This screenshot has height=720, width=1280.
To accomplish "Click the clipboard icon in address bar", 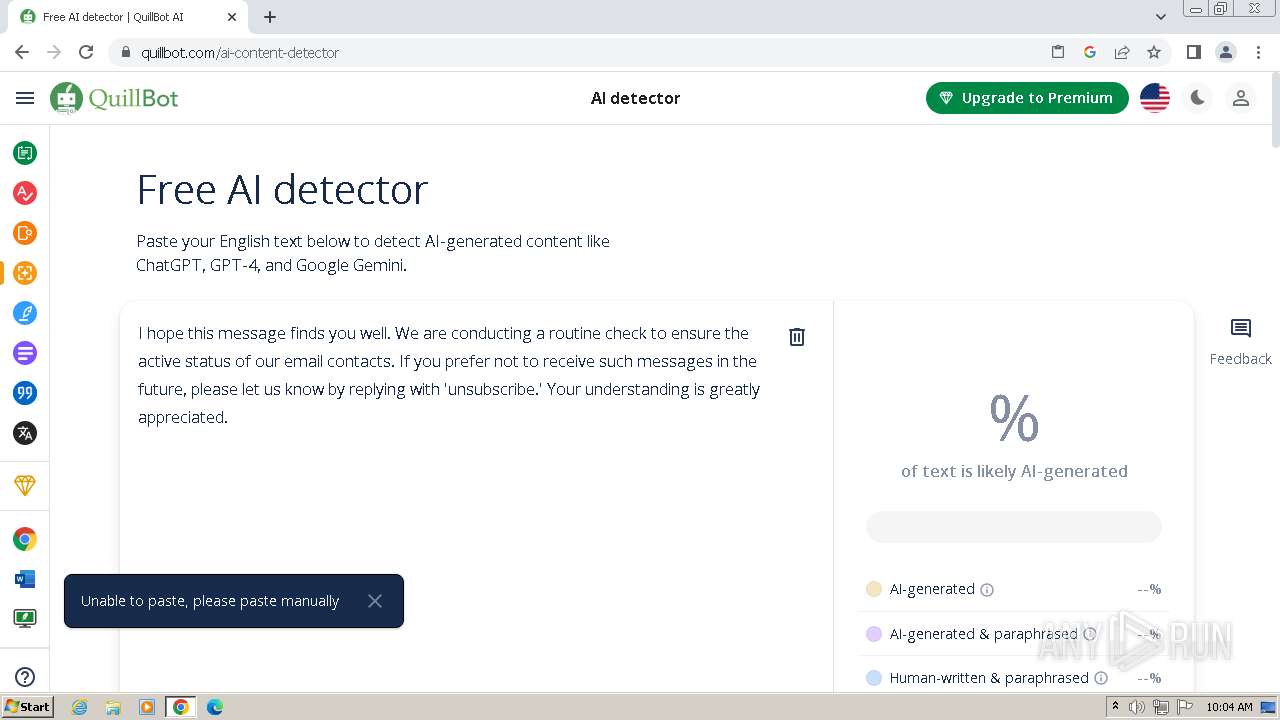I will 1058,52.
